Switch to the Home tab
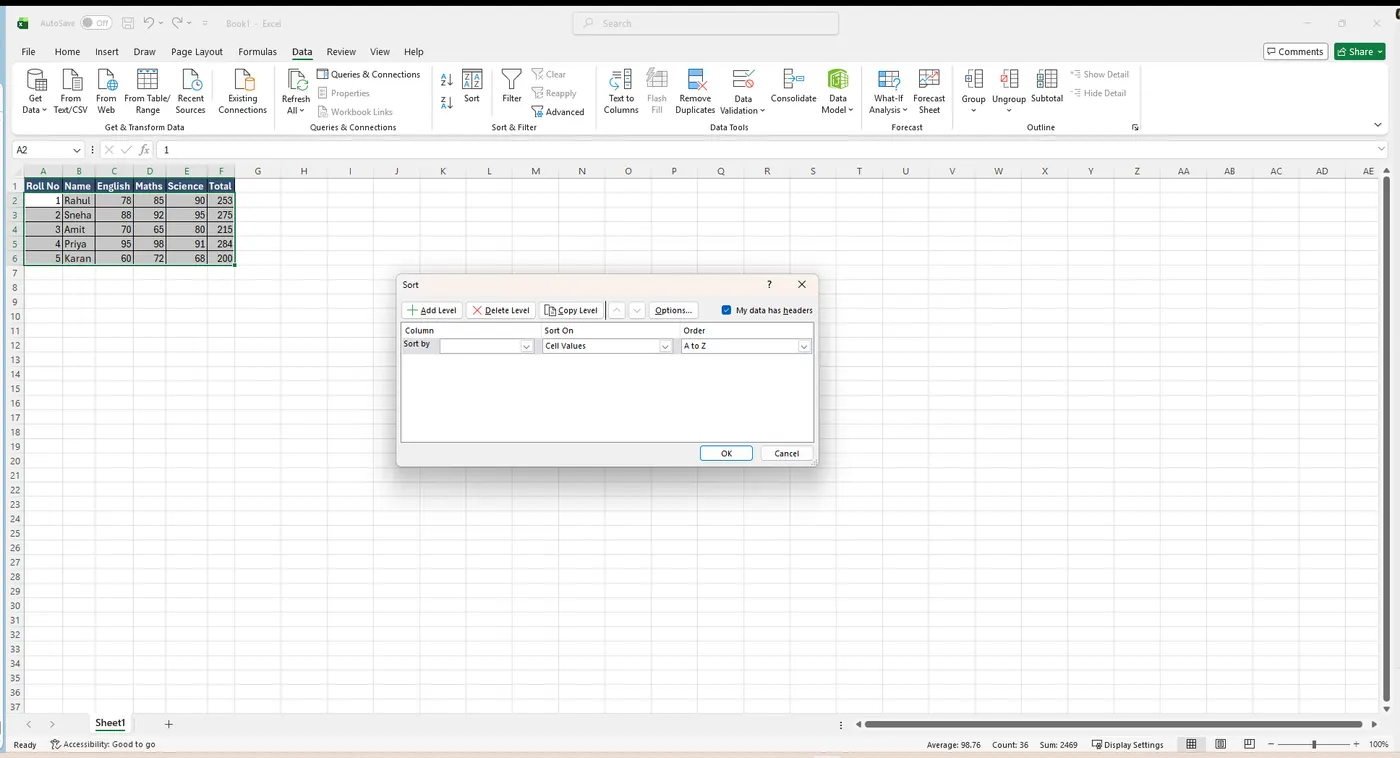This screenshot has width=1400, height=758. pyautogui.click(x=67, y=52)
